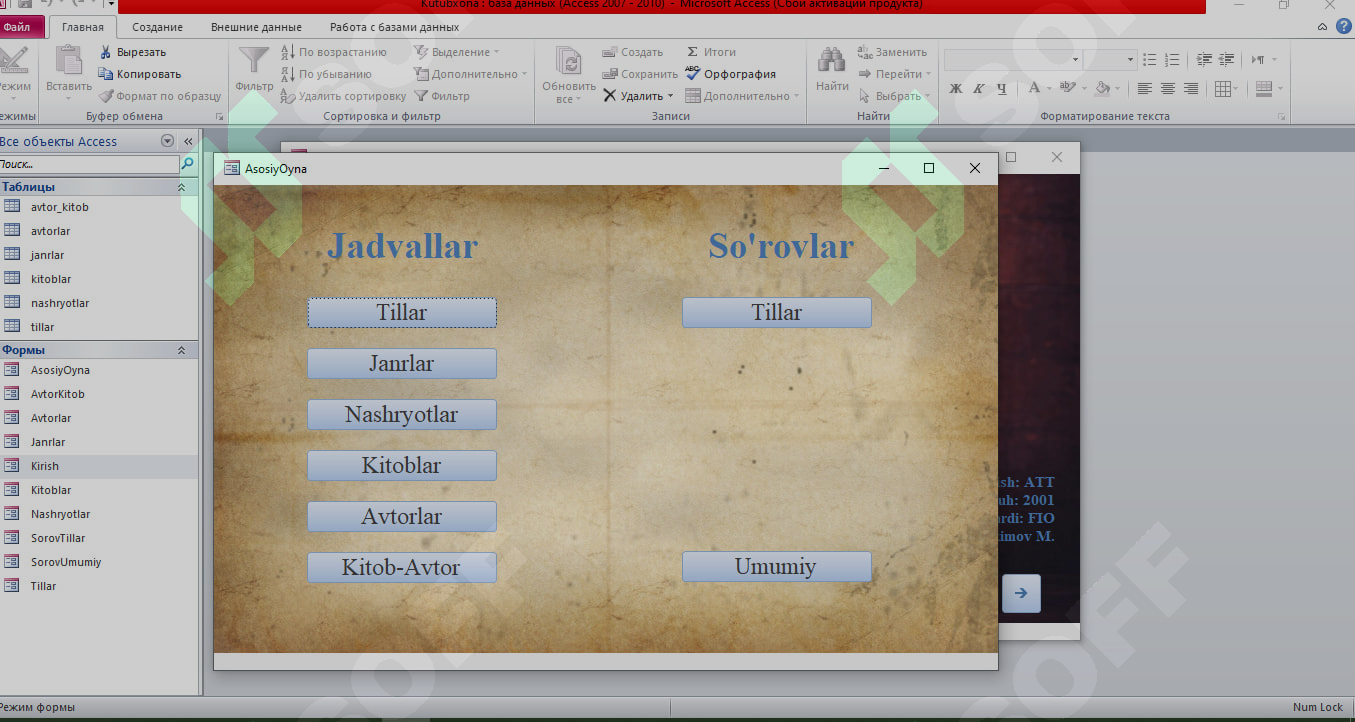The height and width of the screenshot is (722, 1355).
Task: Click the Kitoblar button in AsosiyOyna
Action: click(401, 466)
